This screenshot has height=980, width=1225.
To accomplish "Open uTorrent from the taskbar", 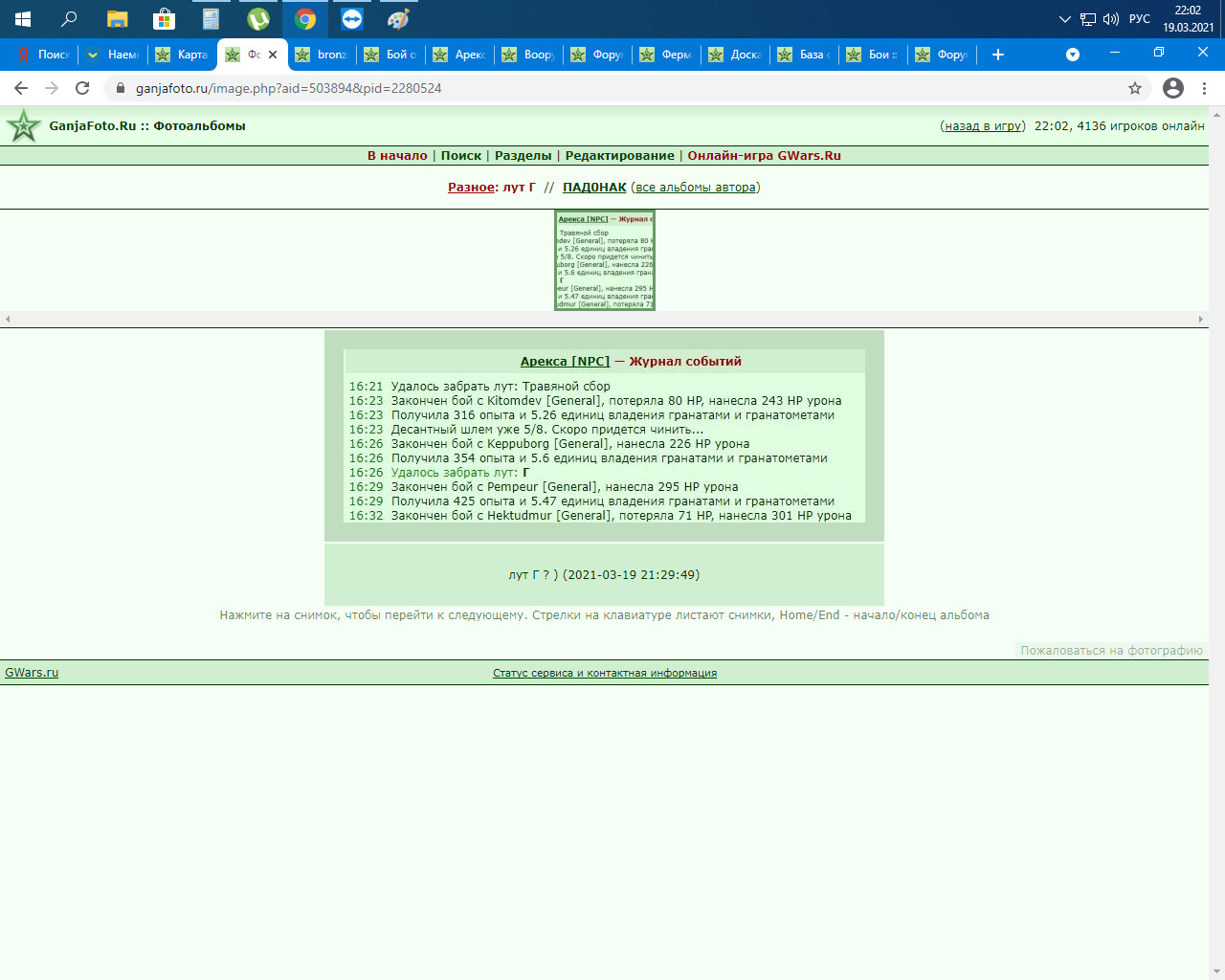I will pyautogui.click(x=257, y=19).
